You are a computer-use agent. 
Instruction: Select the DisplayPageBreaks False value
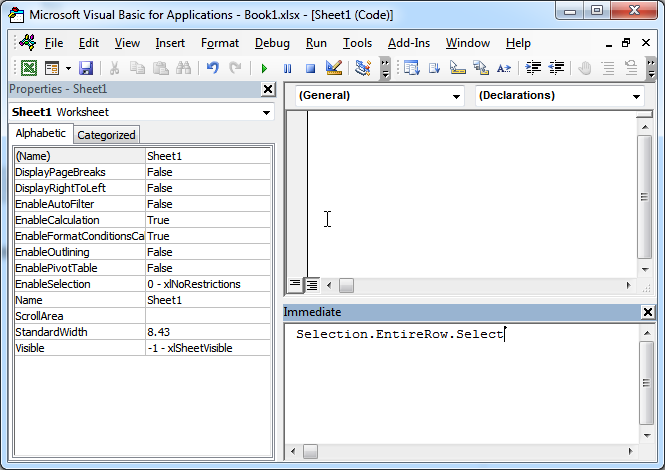point(208,172)
